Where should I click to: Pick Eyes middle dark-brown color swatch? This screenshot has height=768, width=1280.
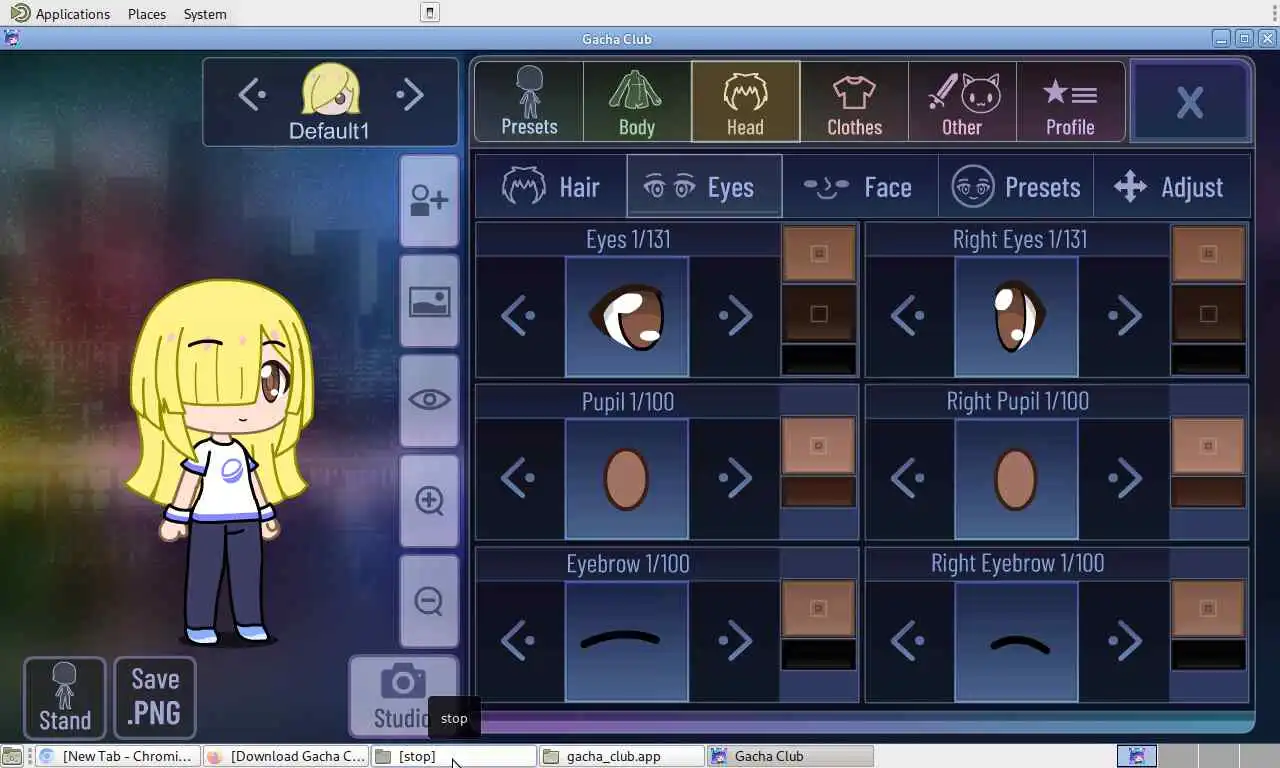pyautogui.click(x=819, y=314)
